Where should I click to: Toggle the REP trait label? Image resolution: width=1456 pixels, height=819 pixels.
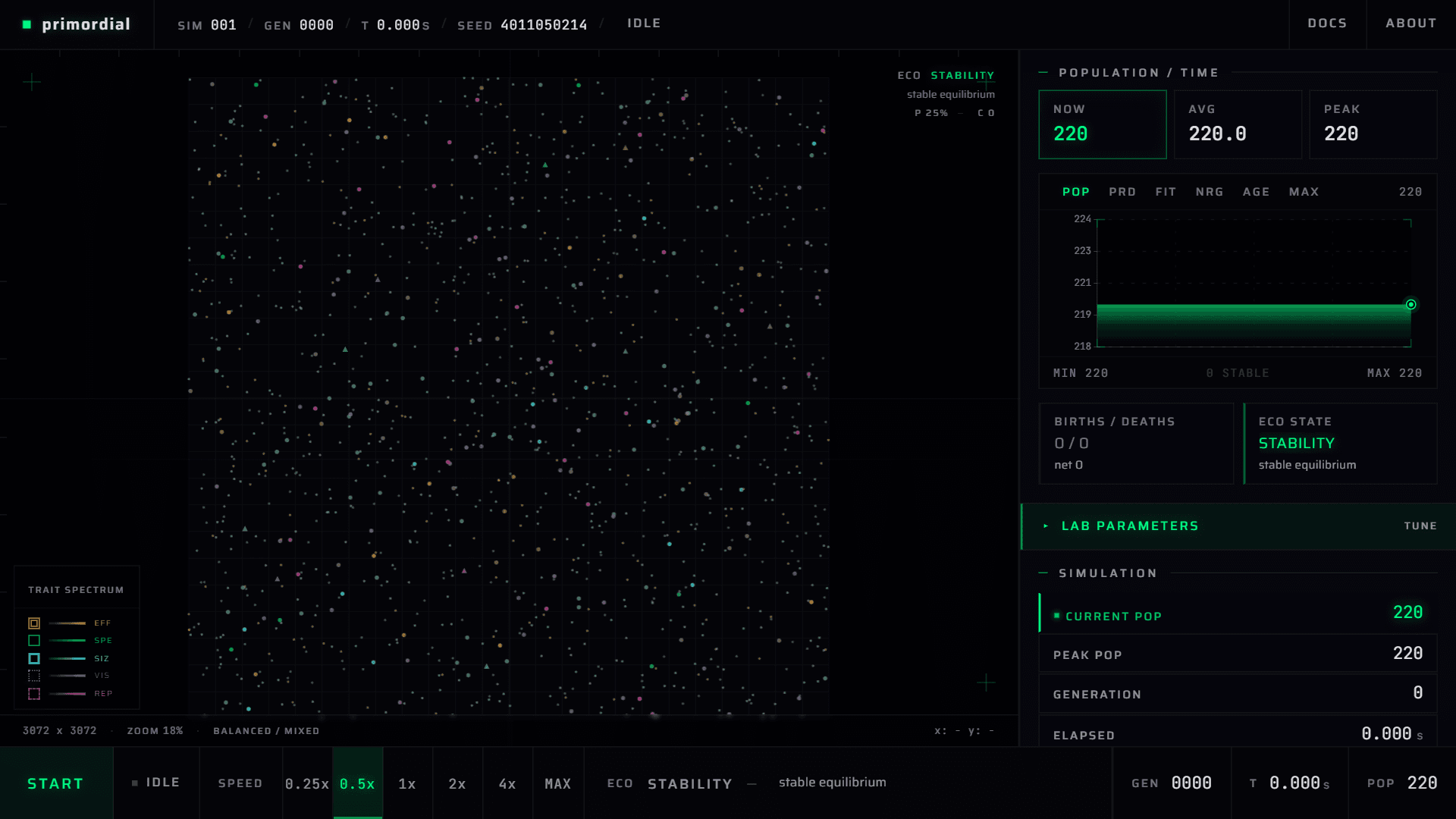[x=103, y=694]
